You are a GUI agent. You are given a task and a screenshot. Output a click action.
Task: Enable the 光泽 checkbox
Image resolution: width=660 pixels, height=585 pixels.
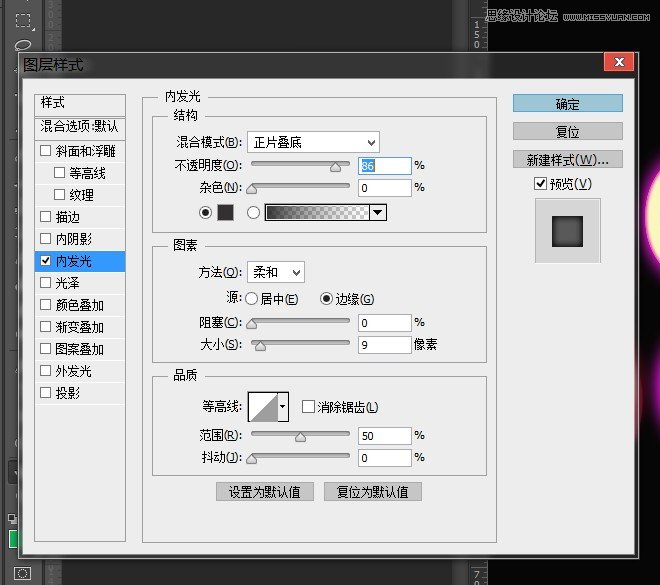45,282
